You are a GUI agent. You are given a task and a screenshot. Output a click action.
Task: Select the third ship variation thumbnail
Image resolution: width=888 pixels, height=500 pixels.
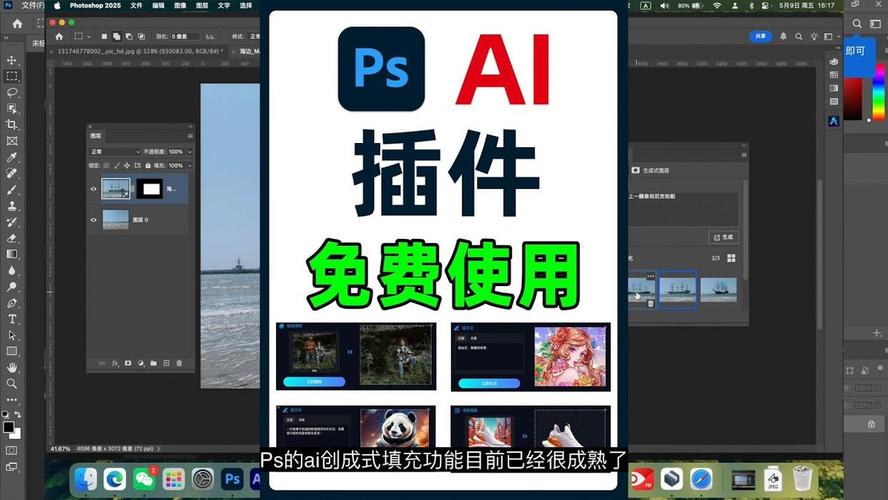coord(719,289)
